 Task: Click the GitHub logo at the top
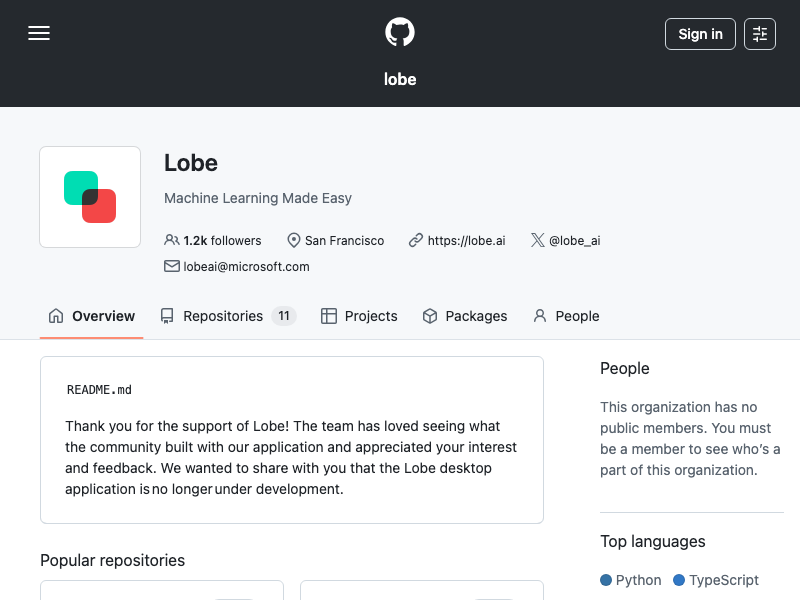click(400, 31)
